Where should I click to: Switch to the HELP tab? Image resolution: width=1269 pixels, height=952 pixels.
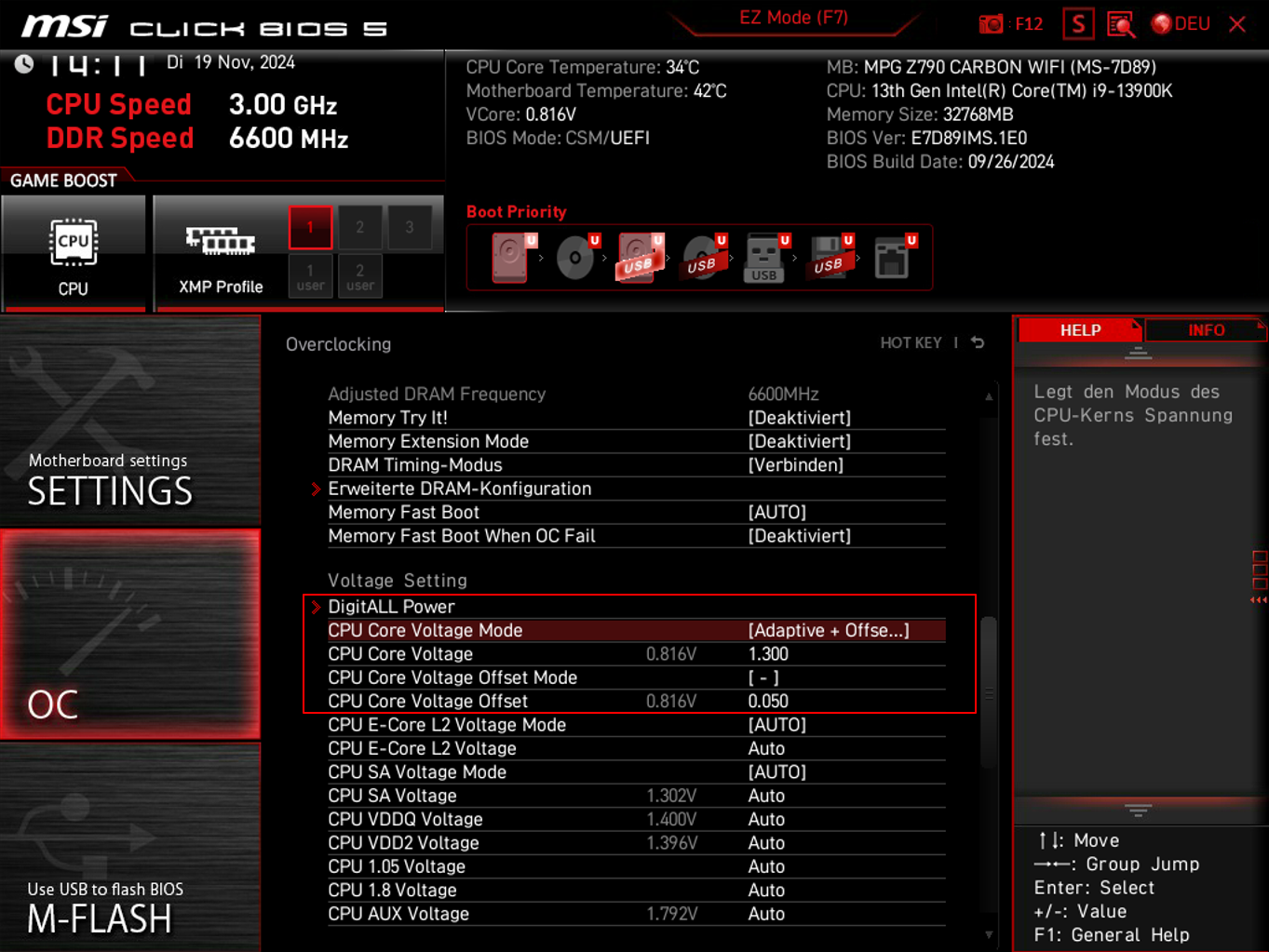pos(1080,330)
